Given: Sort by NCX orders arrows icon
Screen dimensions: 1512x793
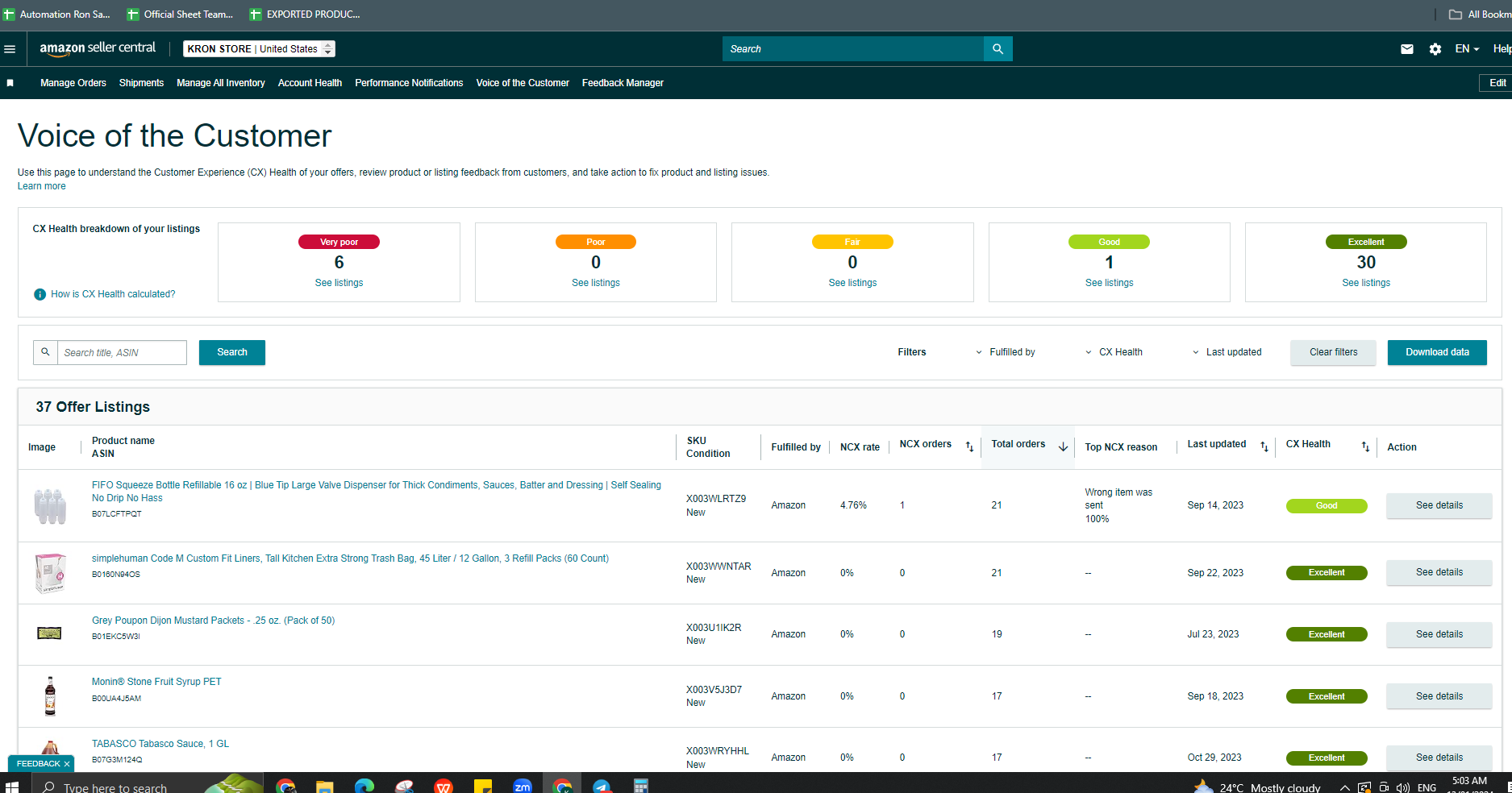Looking at the screenshot, I should pyautogui.click(x=969, y=446).
